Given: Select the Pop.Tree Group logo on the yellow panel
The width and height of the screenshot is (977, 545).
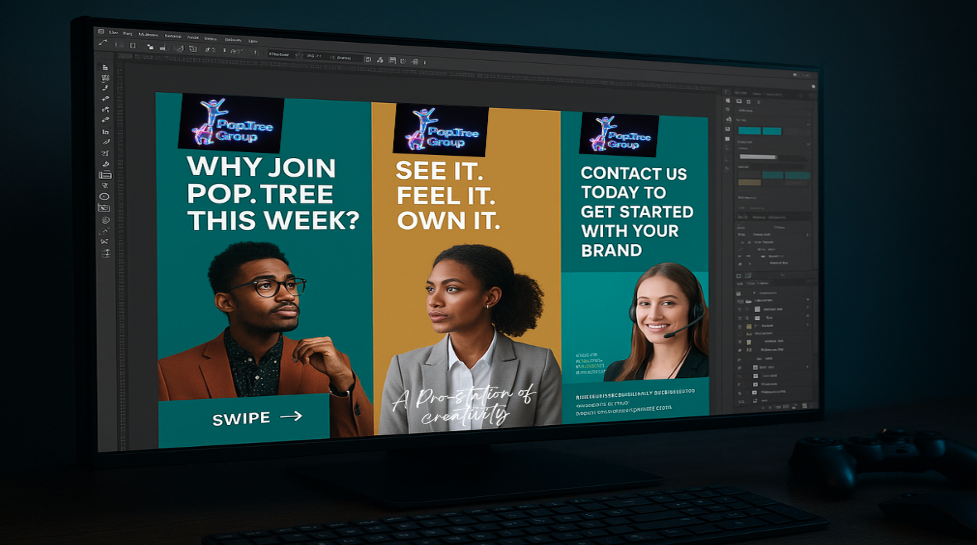Looking at the screenshot, I should tap(441, 130).
